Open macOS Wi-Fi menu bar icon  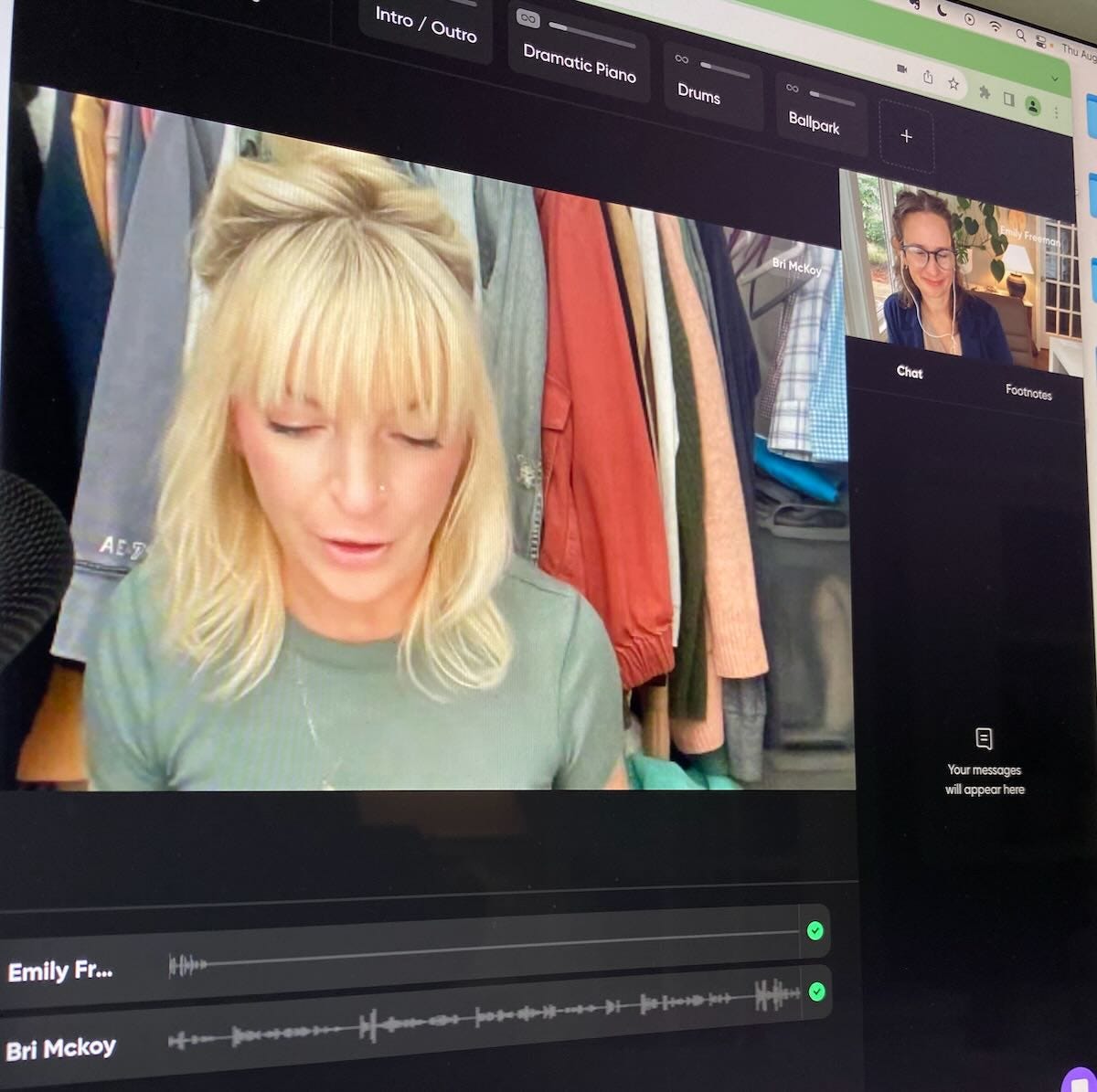point(995,27)
